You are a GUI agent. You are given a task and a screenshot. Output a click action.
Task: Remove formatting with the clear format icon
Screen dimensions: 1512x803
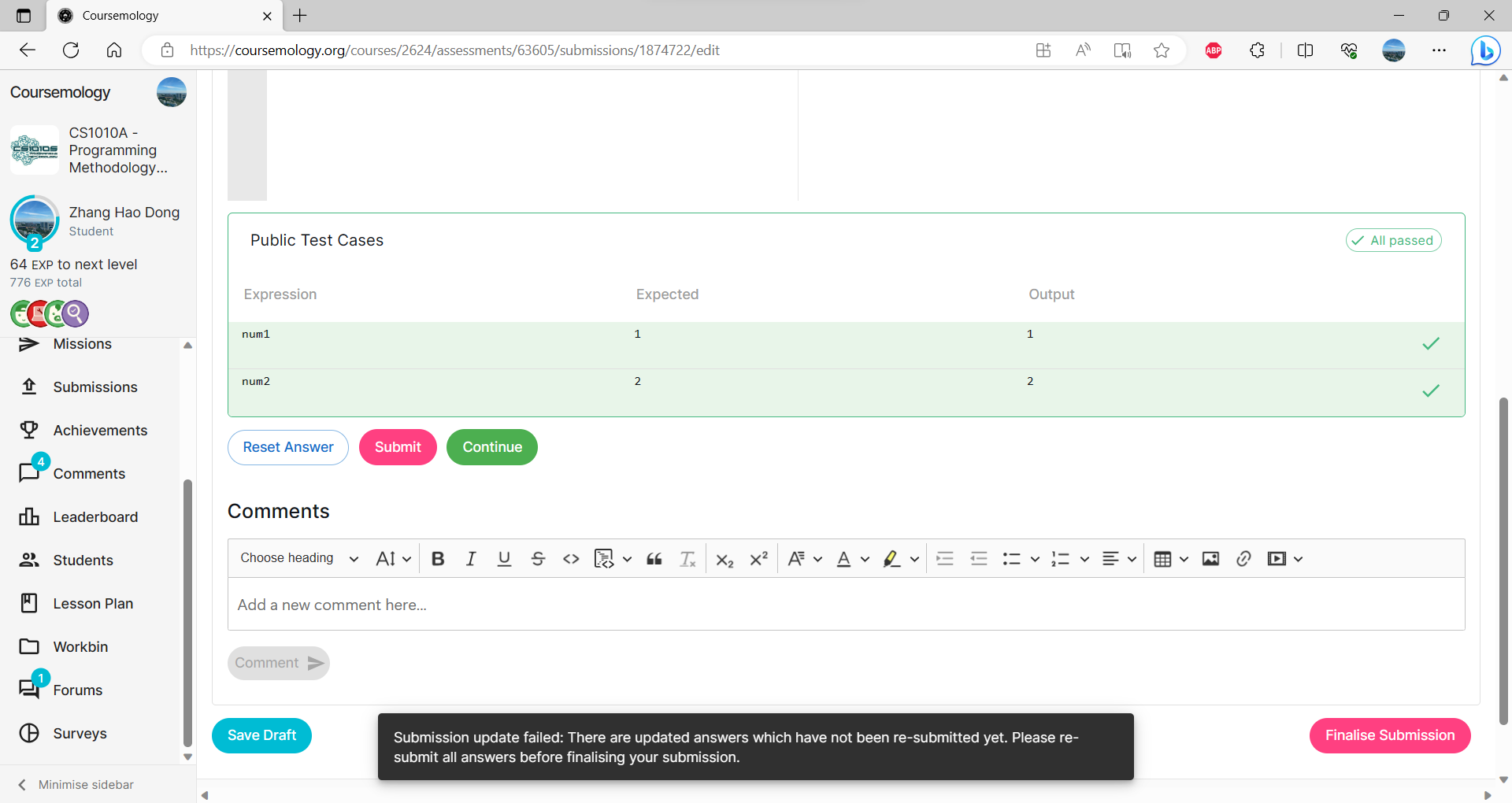coord(687,558)
